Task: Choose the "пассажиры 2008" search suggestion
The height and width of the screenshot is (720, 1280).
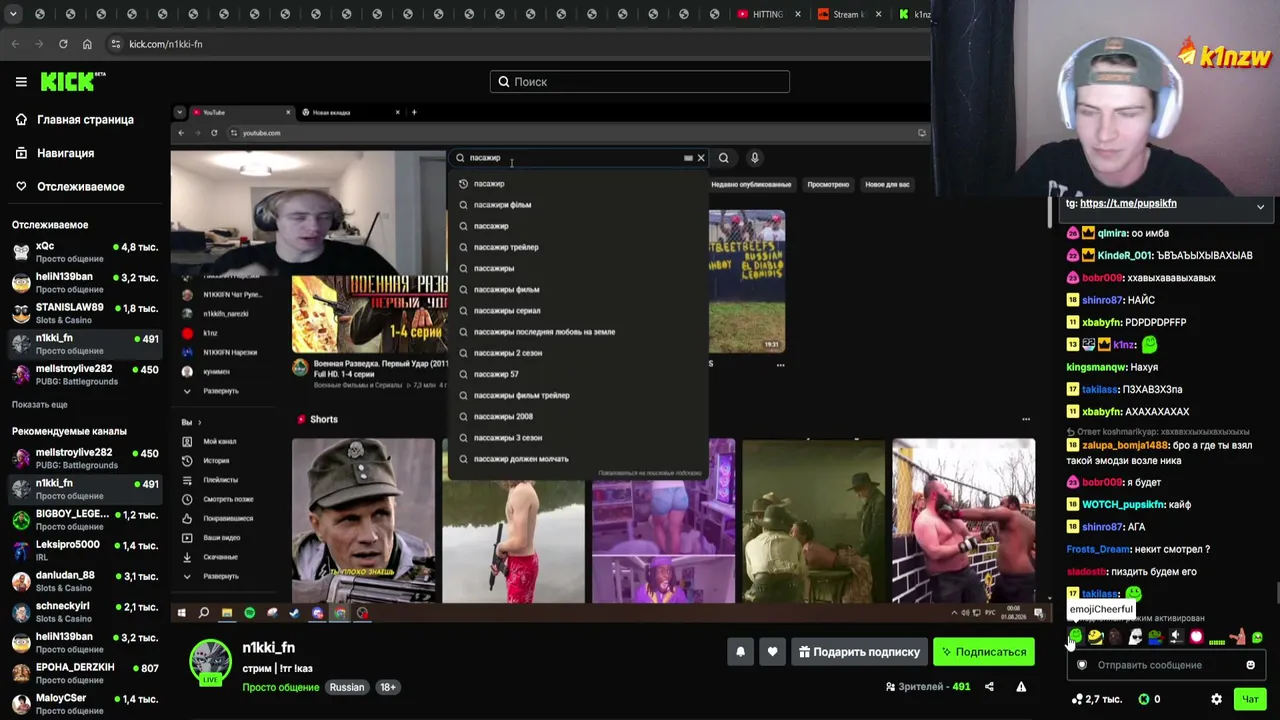Action: coord(503,416)
